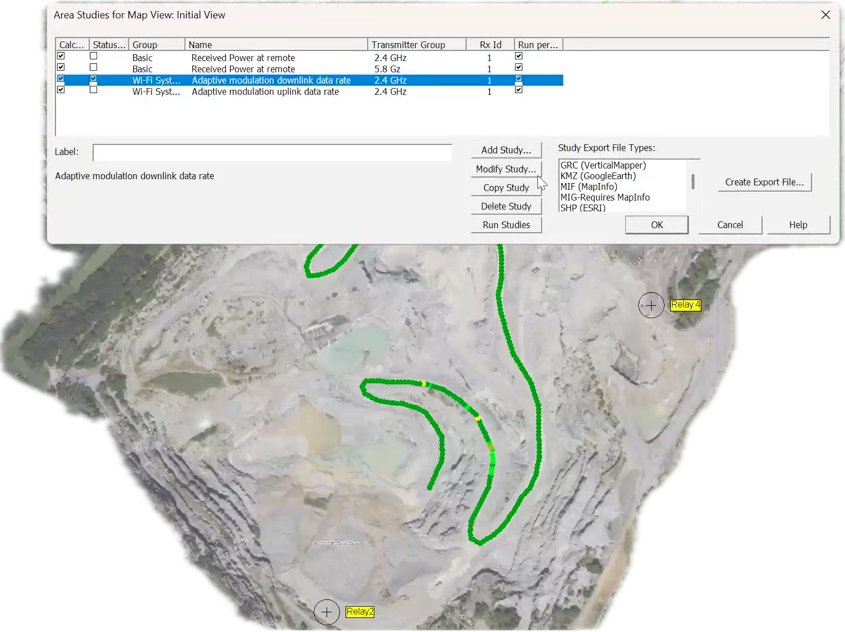Toggle Status checkbox for 2.4 GHz Received Power

click(x=94, y=56)
